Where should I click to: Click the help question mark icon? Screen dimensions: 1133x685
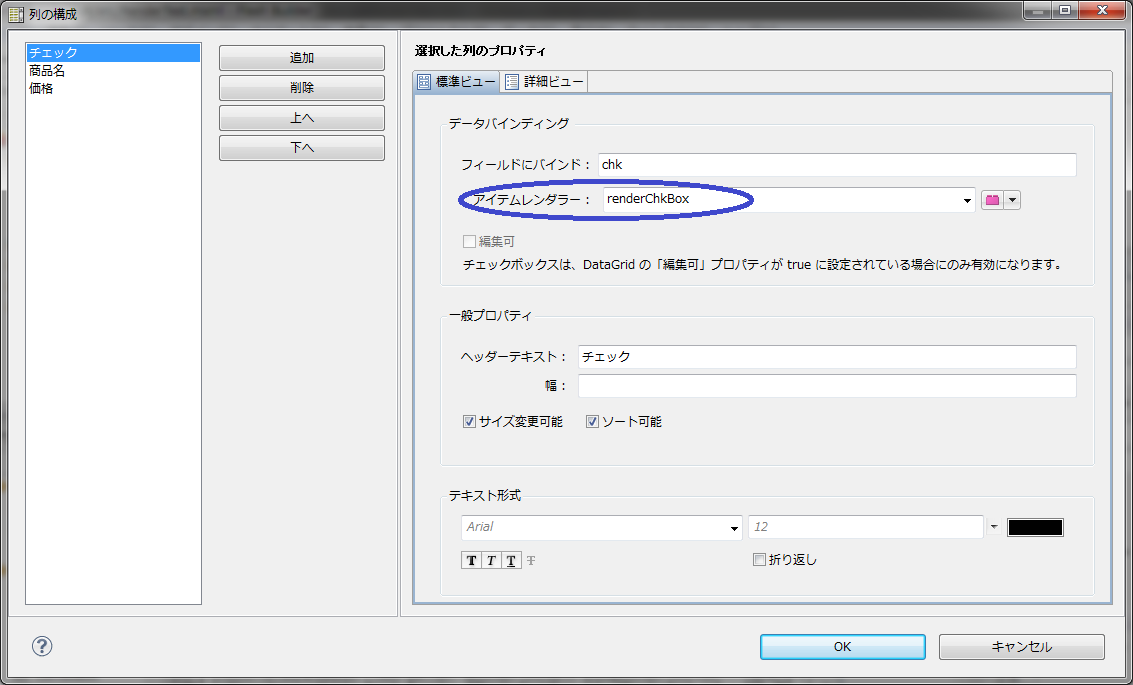[42, 646]
